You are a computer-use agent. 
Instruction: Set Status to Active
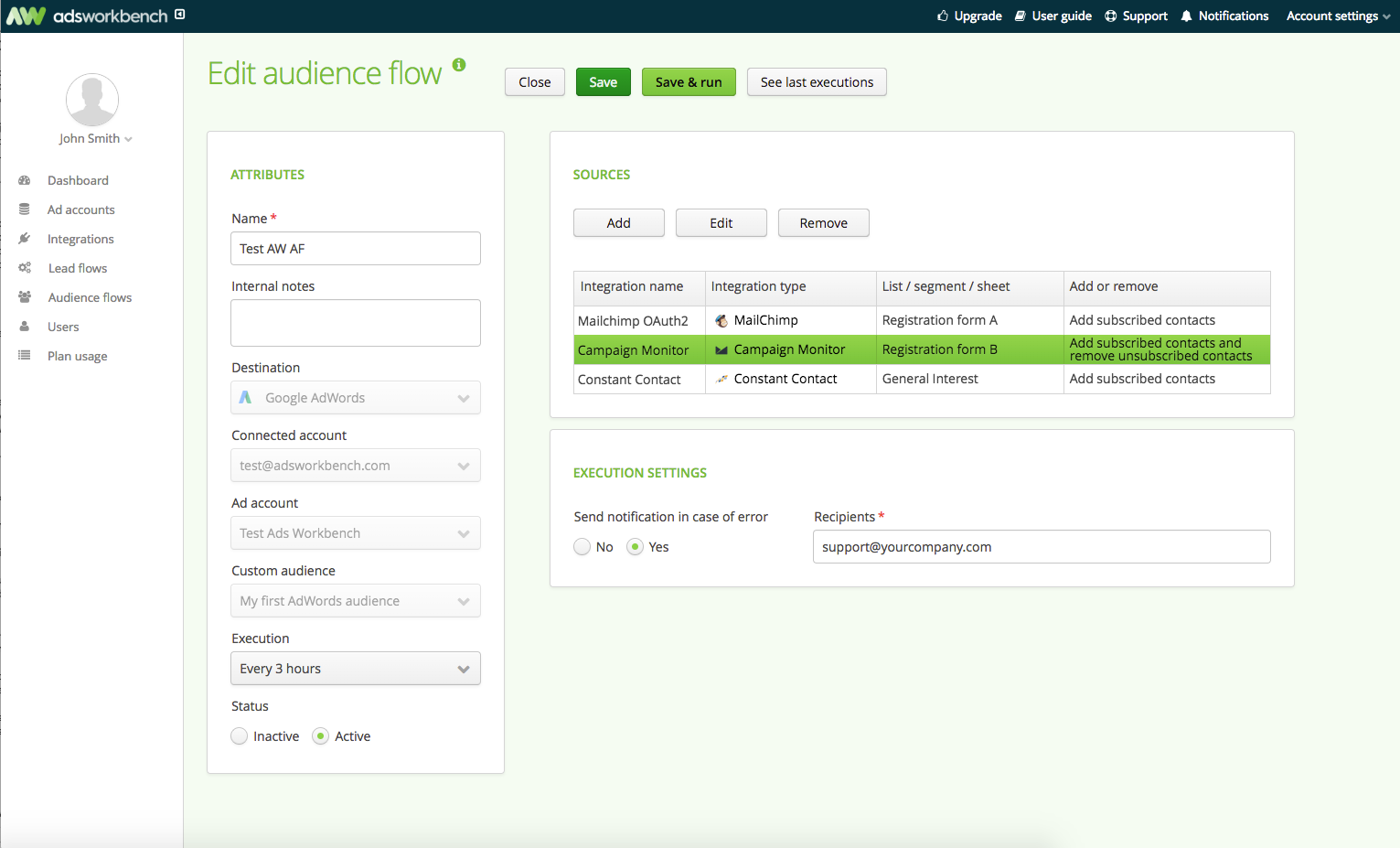tap(321, 736)
